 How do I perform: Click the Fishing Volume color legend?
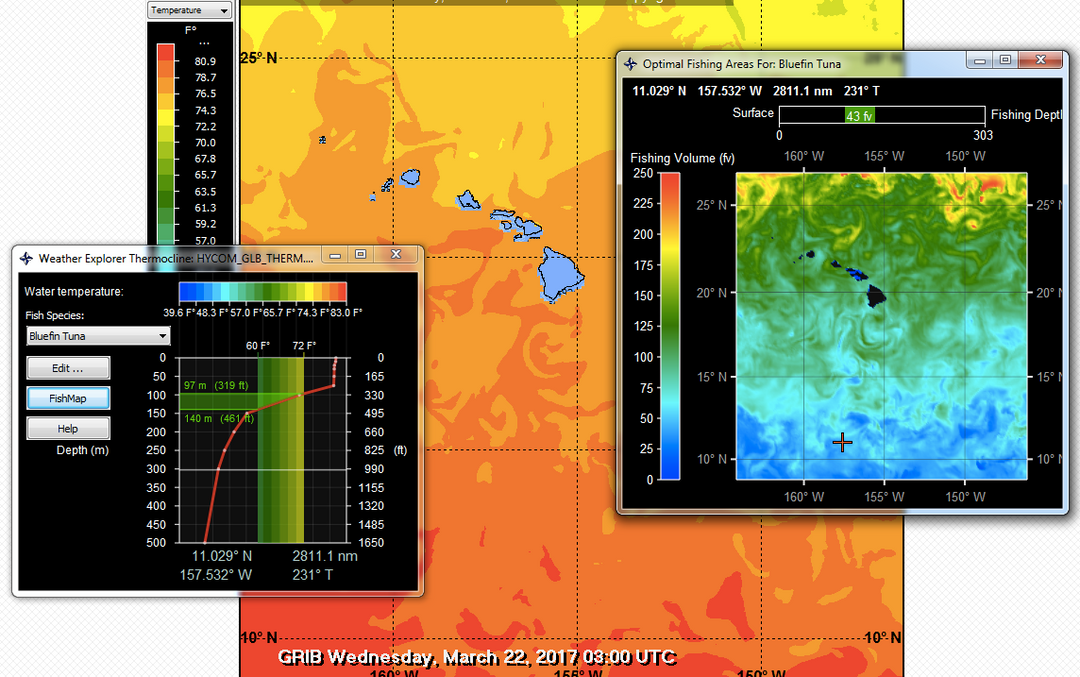pyautogui.click(x=671, y=325)
